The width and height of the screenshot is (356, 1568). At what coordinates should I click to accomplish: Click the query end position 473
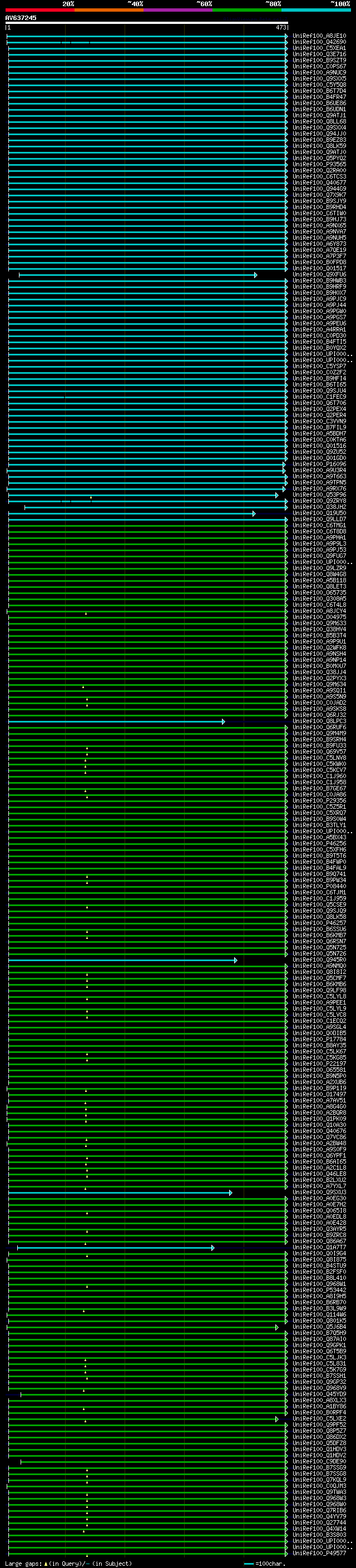(280, 27)
